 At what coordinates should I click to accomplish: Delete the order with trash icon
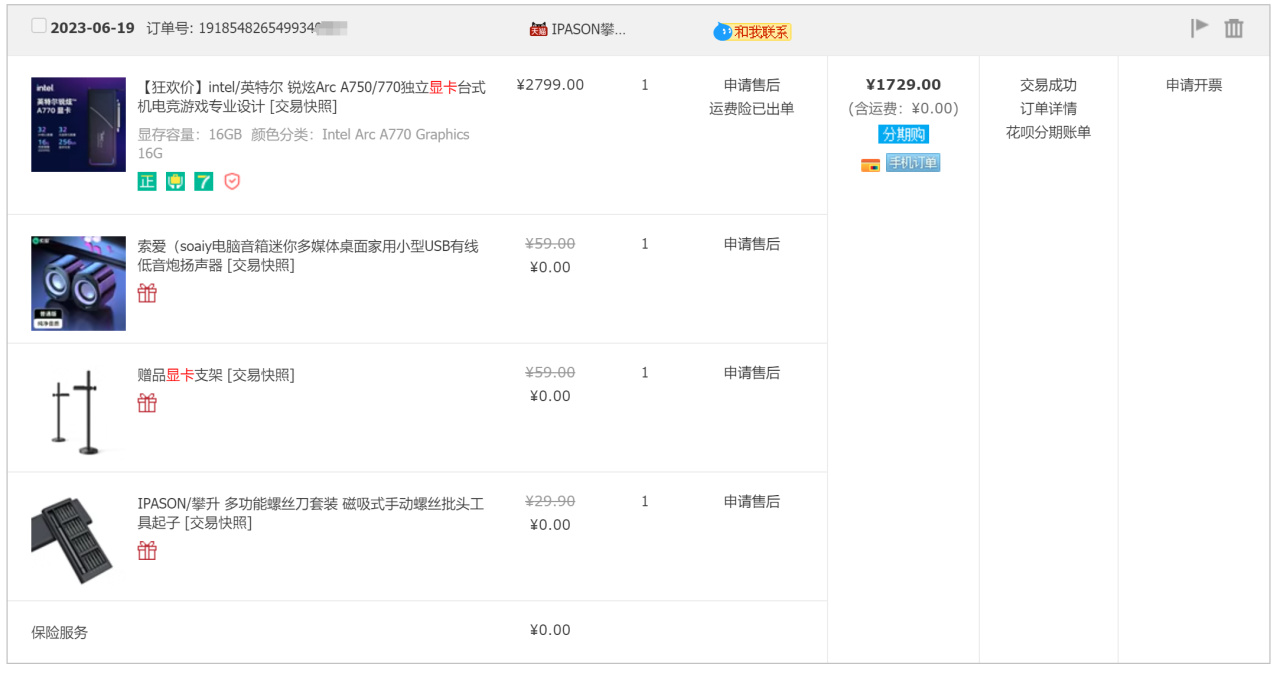pyautogui.click(x=1234, y=28)
